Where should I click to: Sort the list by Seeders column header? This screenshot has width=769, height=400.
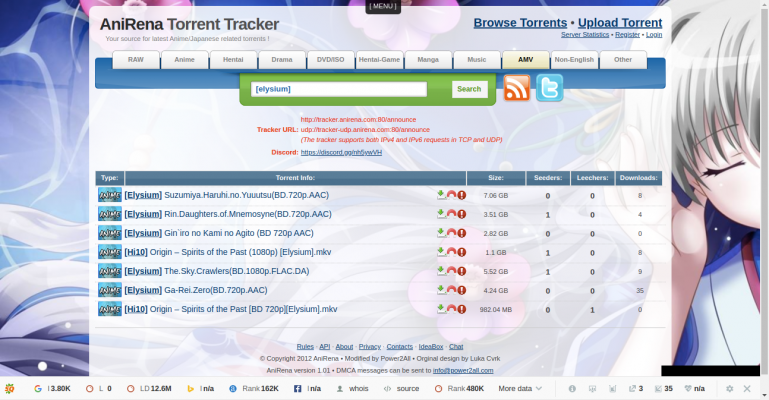point(547,178)
